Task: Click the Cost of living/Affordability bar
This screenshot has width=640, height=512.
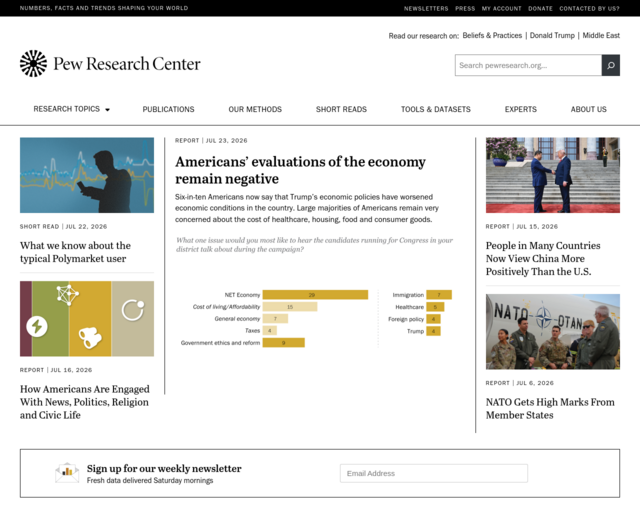Action: [x=290, y=307]
